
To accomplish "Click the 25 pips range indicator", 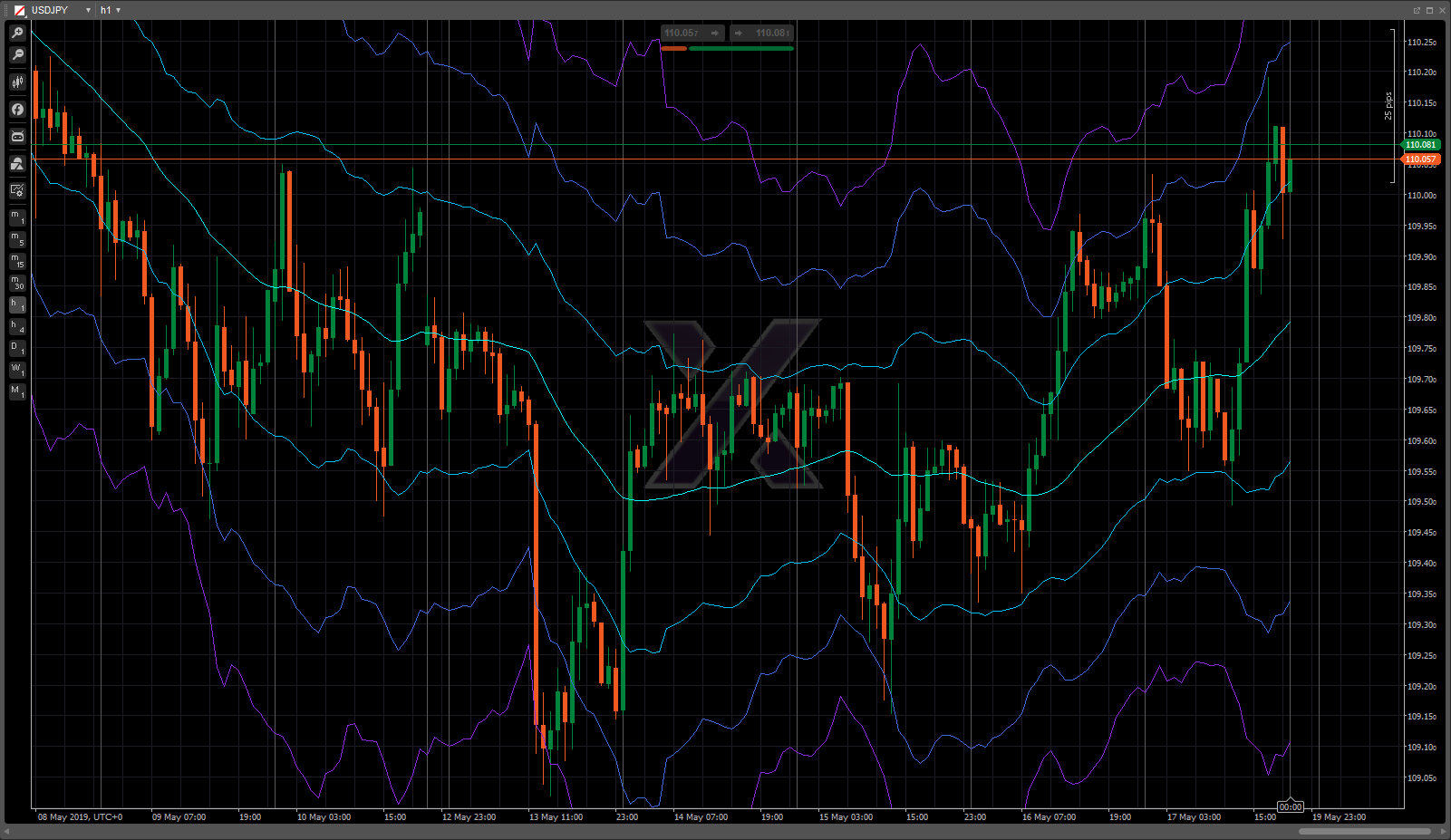I will (x=1388, y=106).
